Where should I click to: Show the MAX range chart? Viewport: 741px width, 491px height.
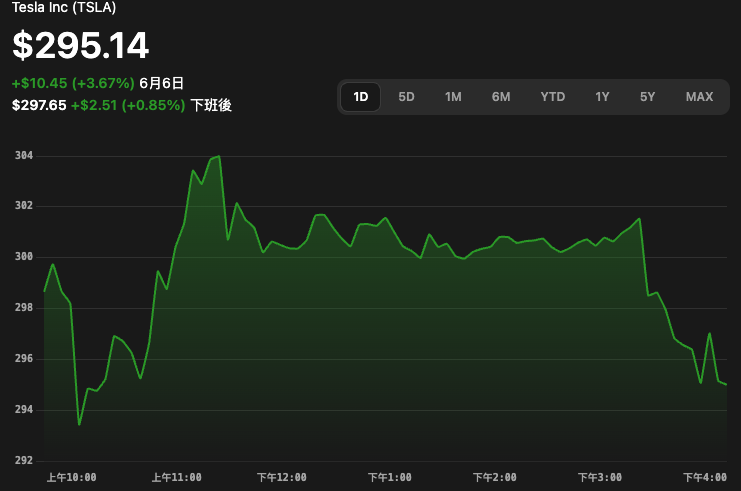tap(699, 97)
